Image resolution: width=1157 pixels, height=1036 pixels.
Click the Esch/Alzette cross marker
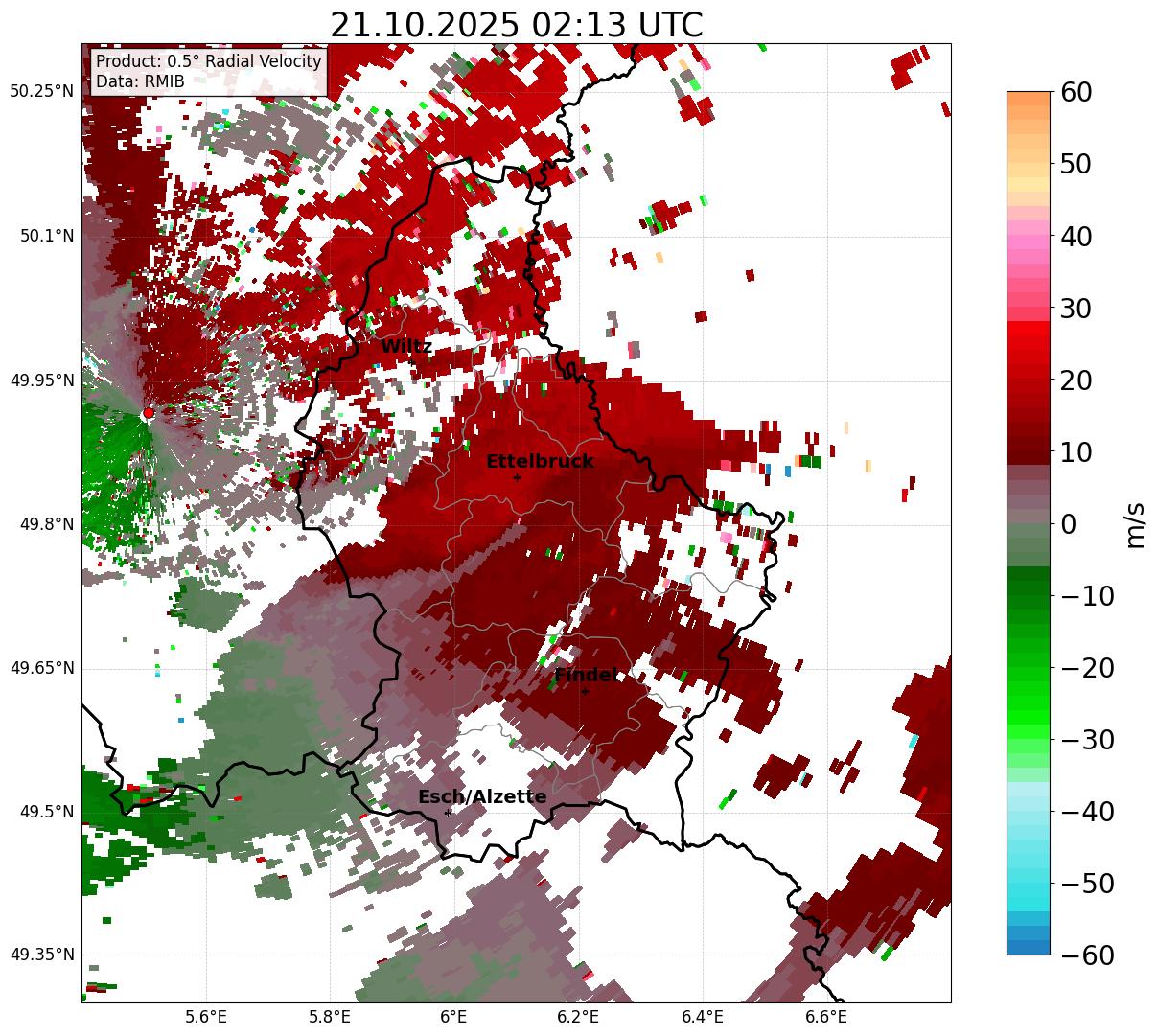(448, 813)
